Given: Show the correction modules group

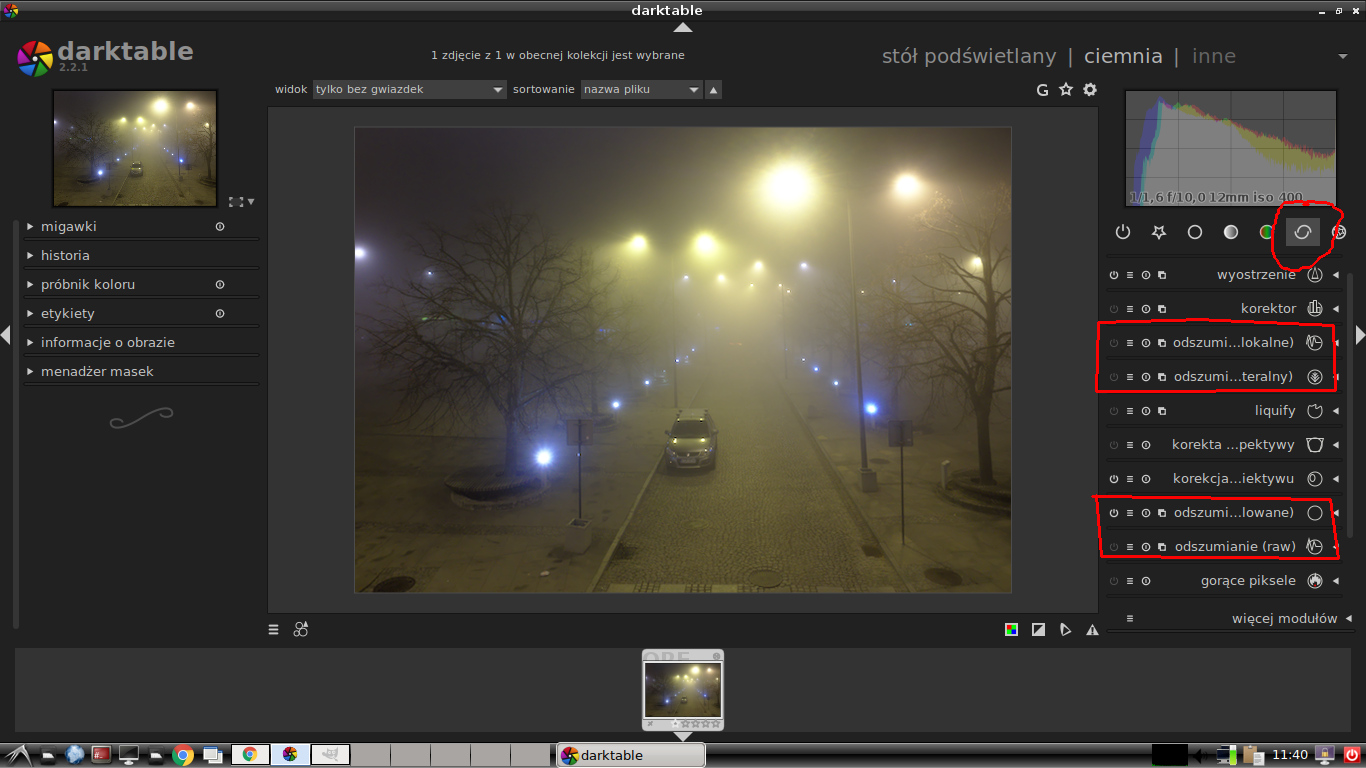Looking at the screenshot, I should point(1302,232).
